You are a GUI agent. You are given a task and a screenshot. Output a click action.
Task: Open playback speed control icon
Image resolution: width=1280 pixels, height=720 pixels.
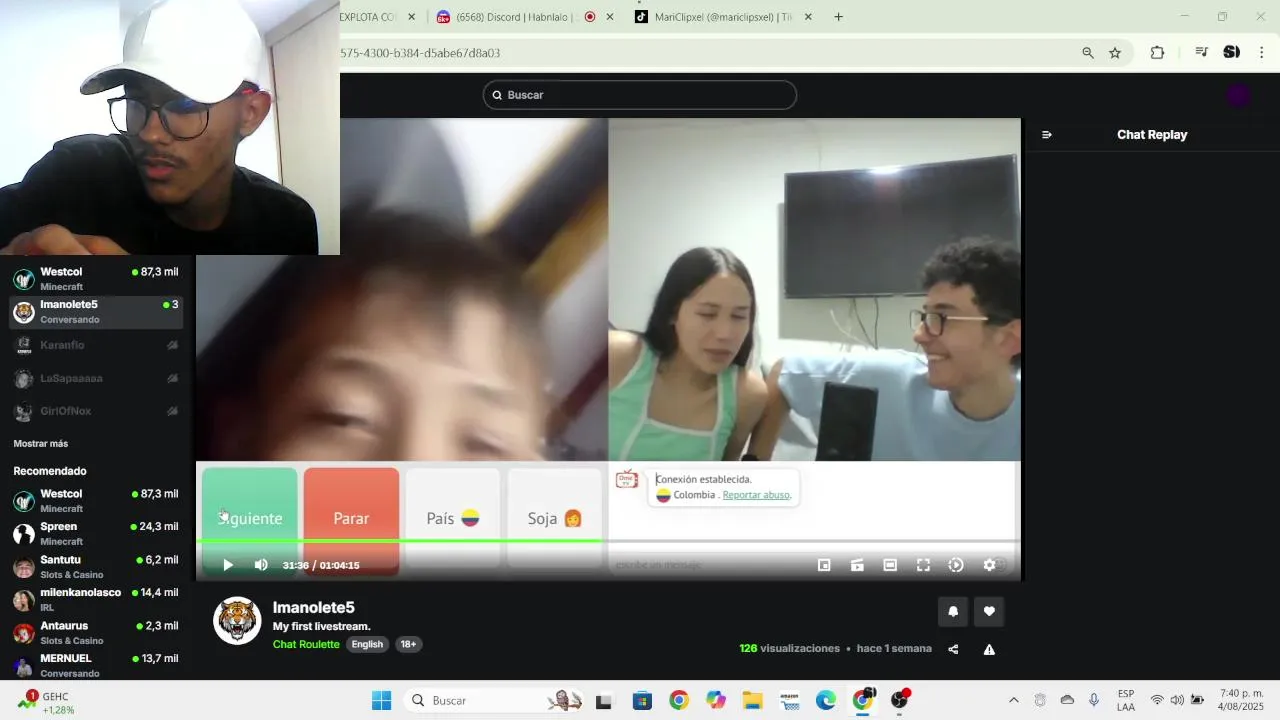click(x=956, y=565)
